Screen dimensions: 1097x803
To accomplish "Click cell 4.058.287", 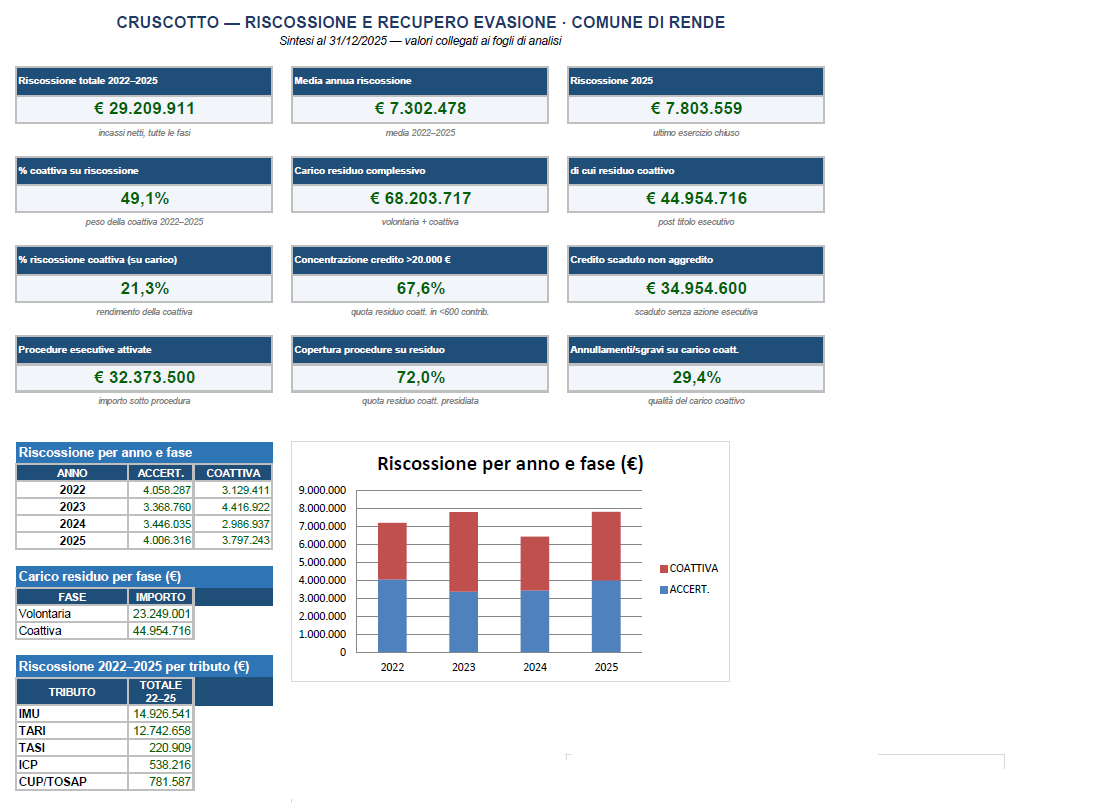I will coord(161,490).
